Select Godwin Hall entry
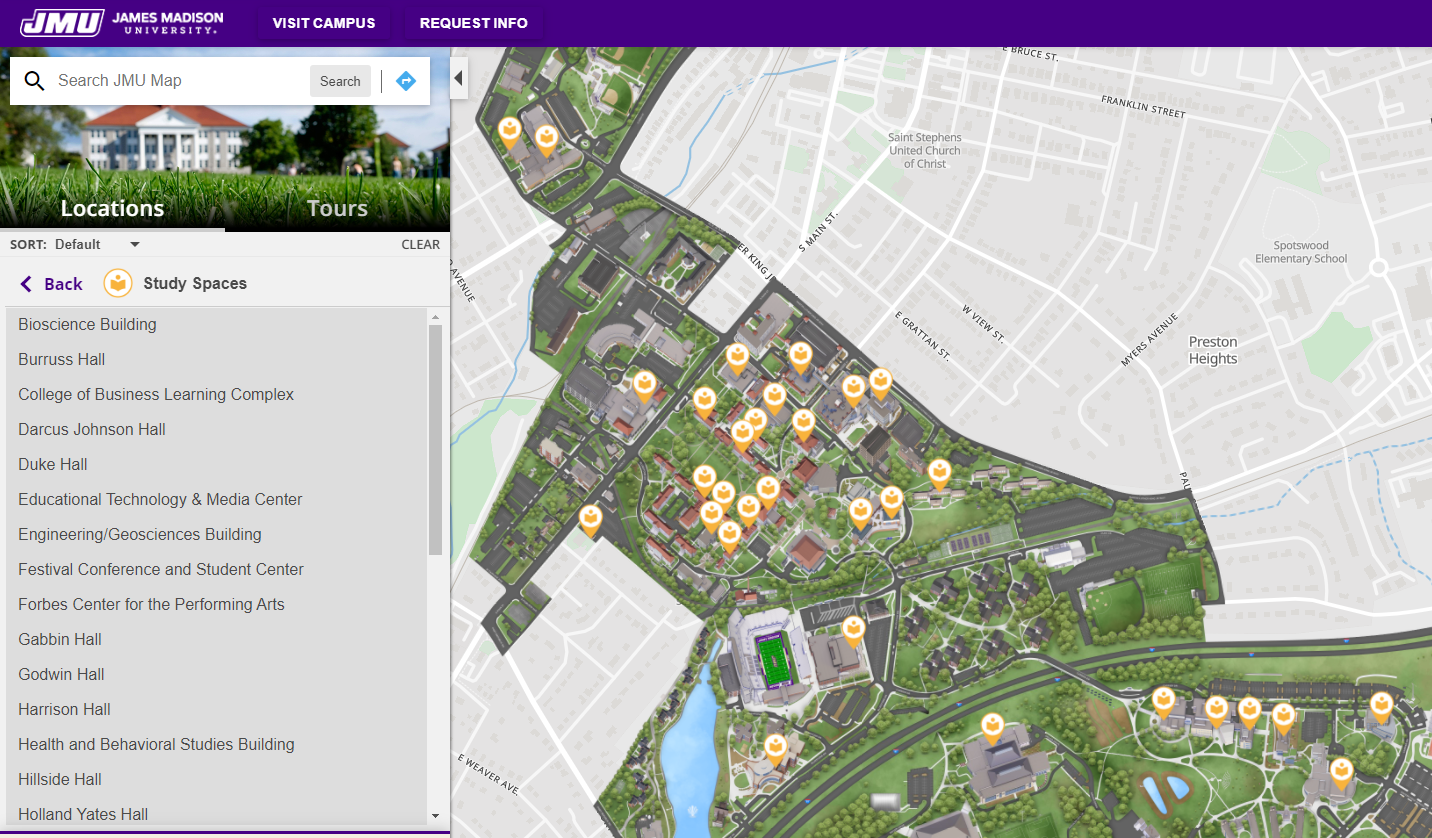 (217, 674)
